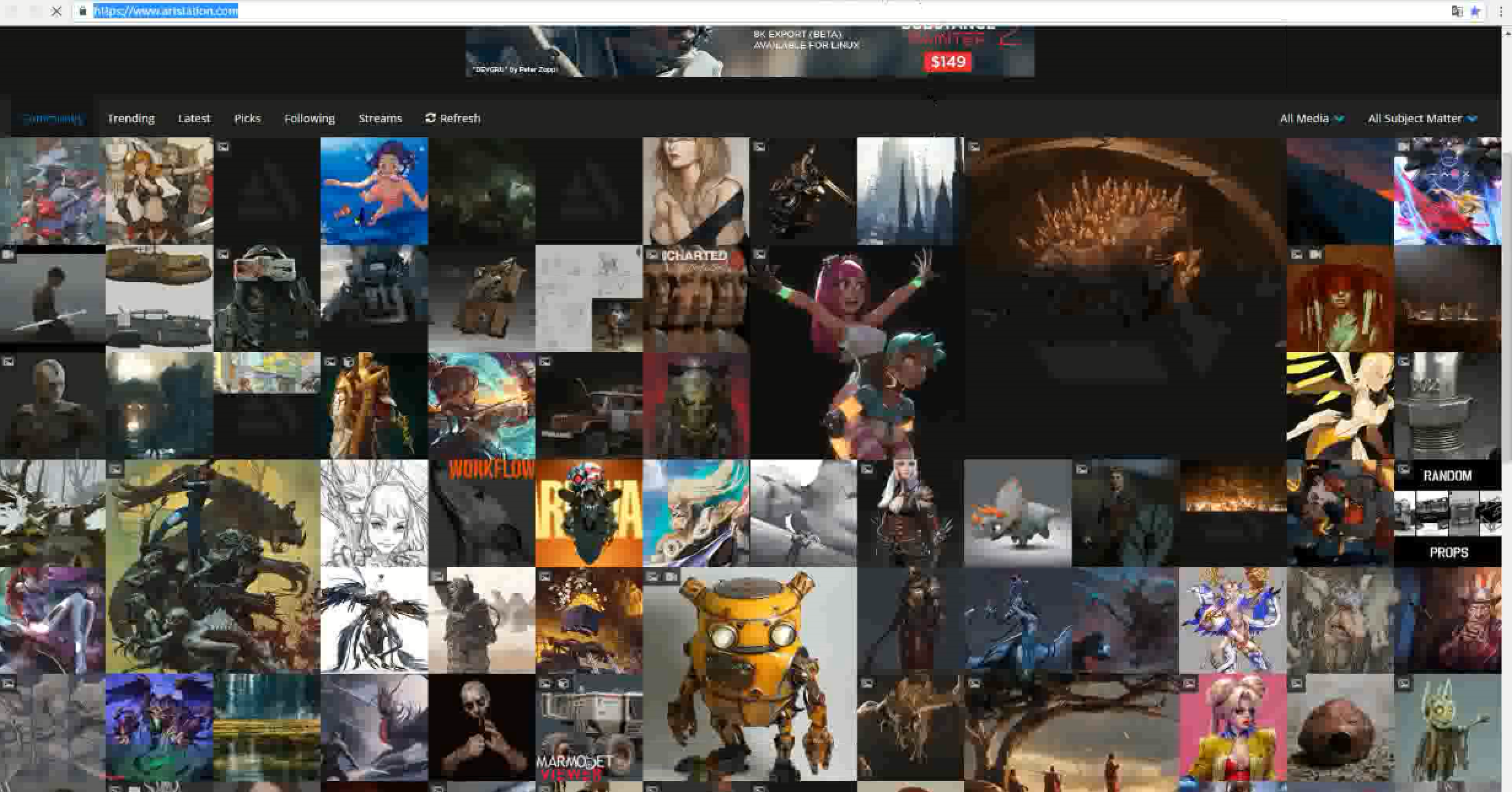Expand the All Subject Matter dropdown

pos(1422,119)
